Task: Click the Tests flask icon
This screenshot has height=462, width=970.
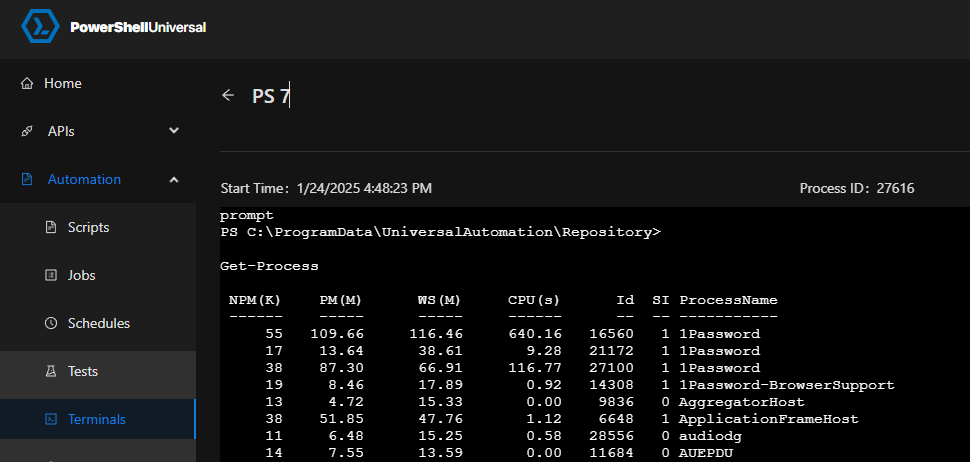Action: 51,372
